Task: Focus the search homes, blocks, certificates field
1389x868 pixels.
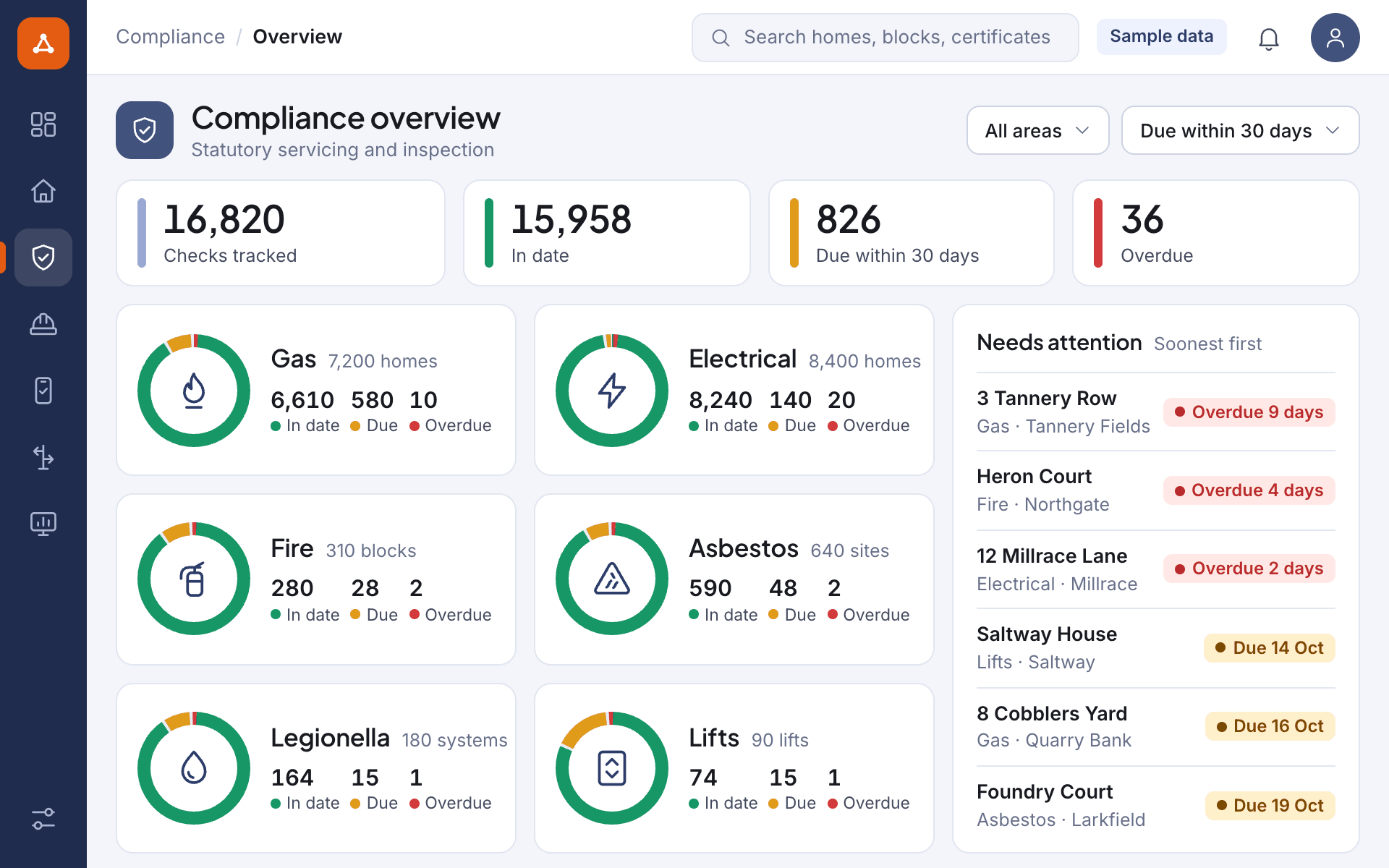Action: click(x=885, y=38)
